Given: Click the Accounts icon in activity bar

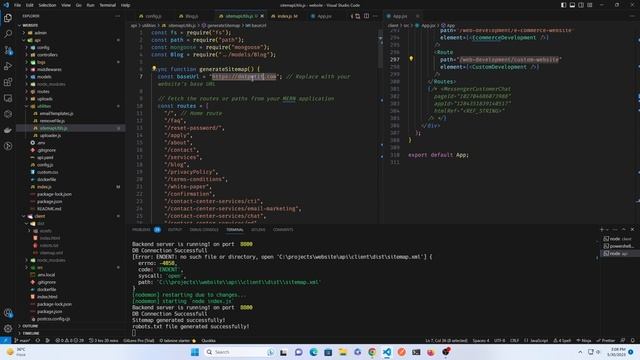Looking at the screenshot, I should (8, 313).
